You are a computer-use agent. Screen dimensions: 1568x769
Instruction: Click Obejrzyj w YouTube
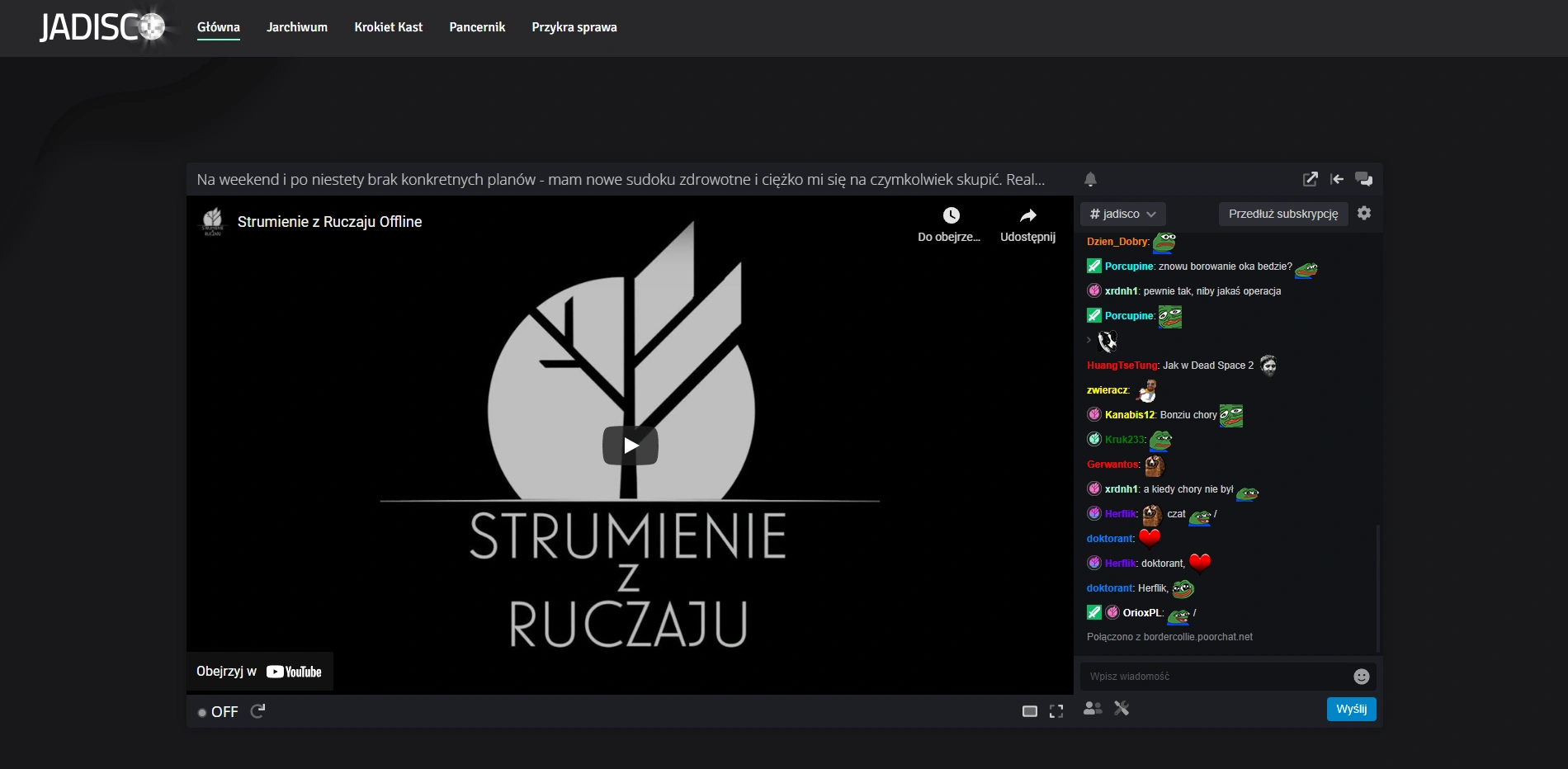pos(259,672)
